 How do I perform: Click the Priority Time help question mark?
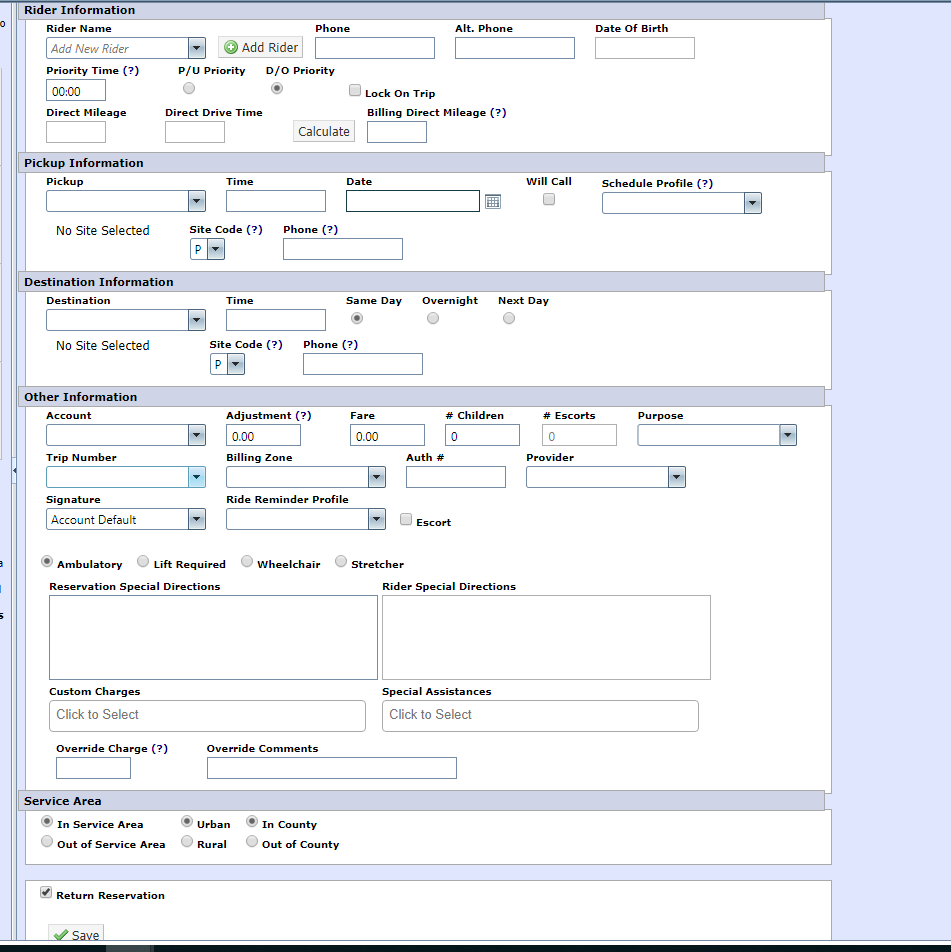[x=131, y=70]
